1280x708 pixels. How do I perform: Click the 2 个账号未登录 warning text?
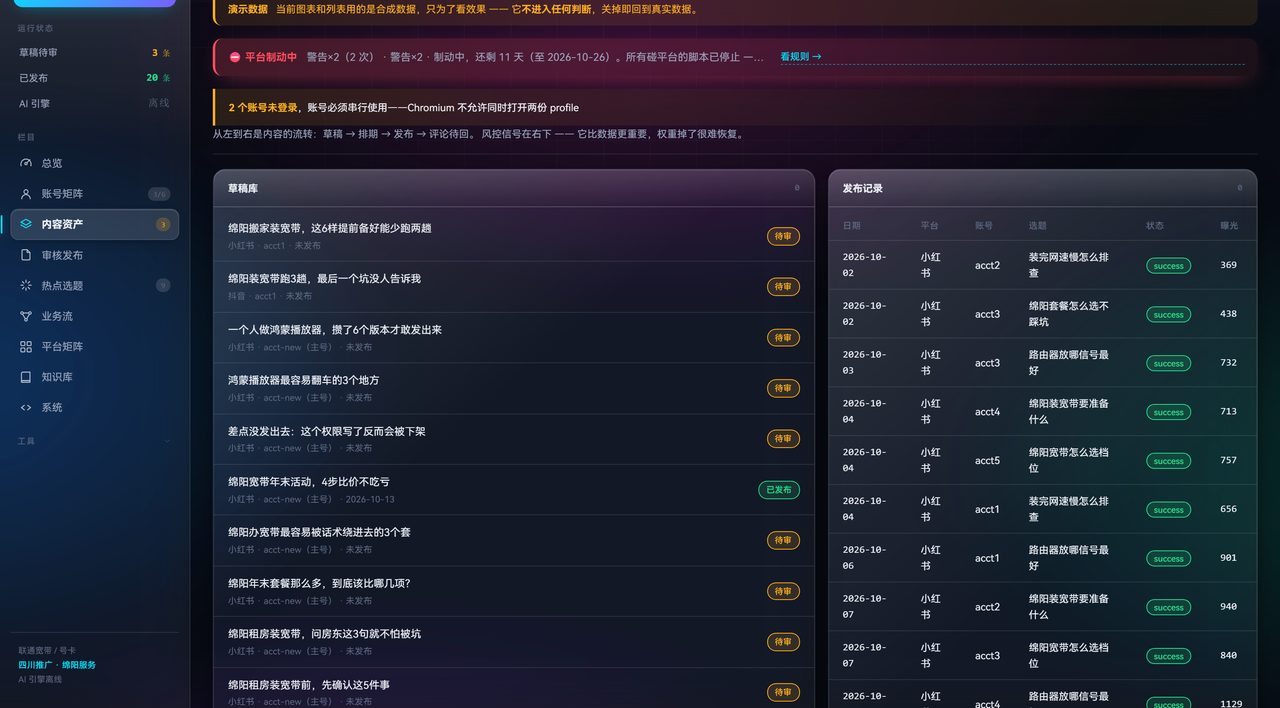263,108
